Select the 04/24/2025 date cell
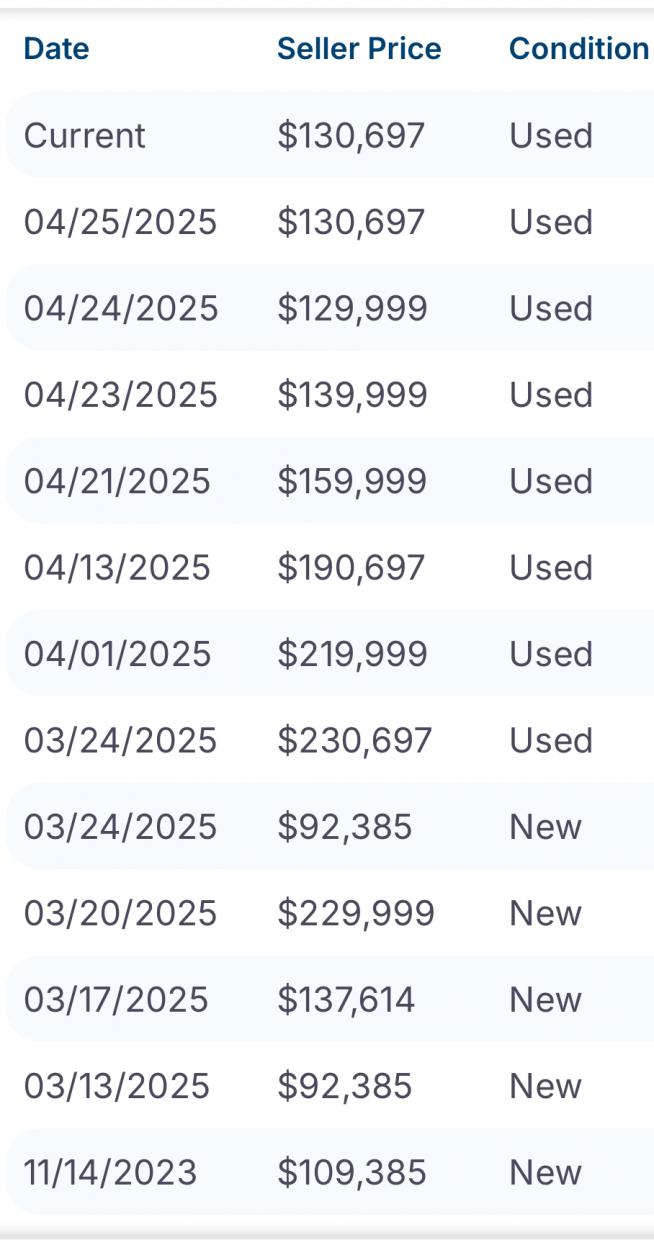Viewport: 654px width, 1240px height. 120,308
